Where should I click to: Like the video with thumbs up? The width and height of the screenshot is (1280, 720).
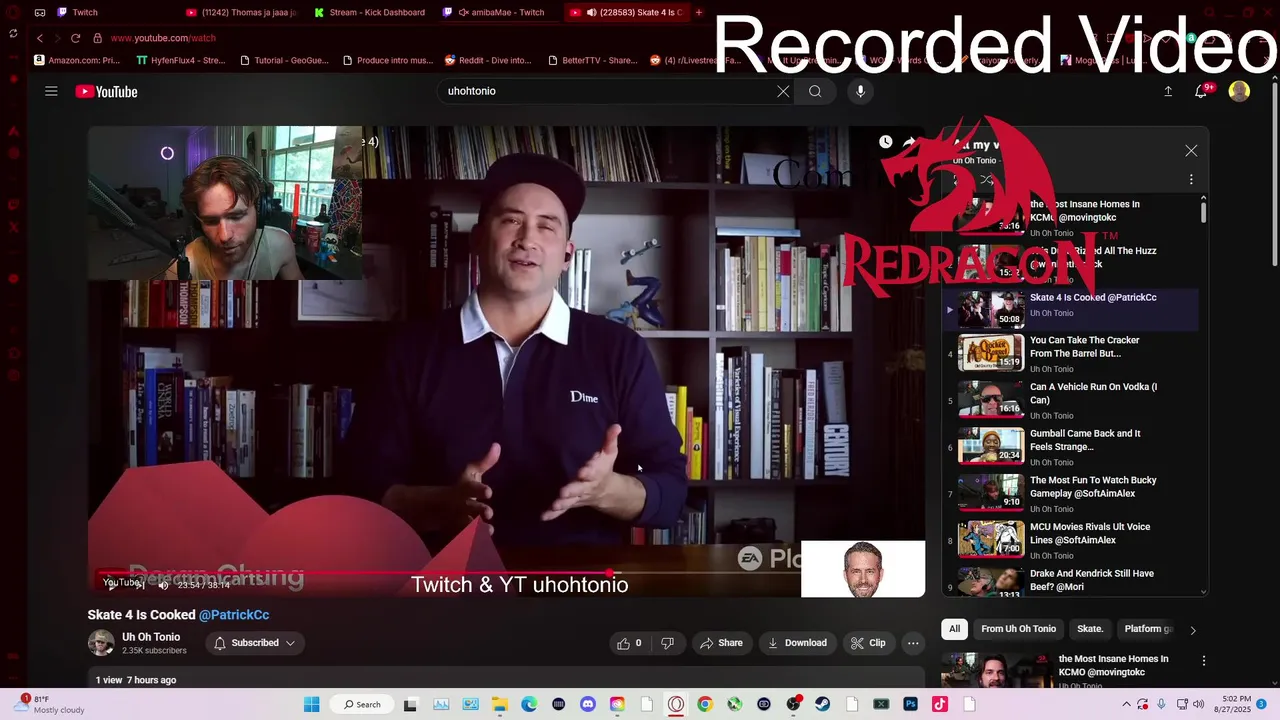tap(630, 643)
